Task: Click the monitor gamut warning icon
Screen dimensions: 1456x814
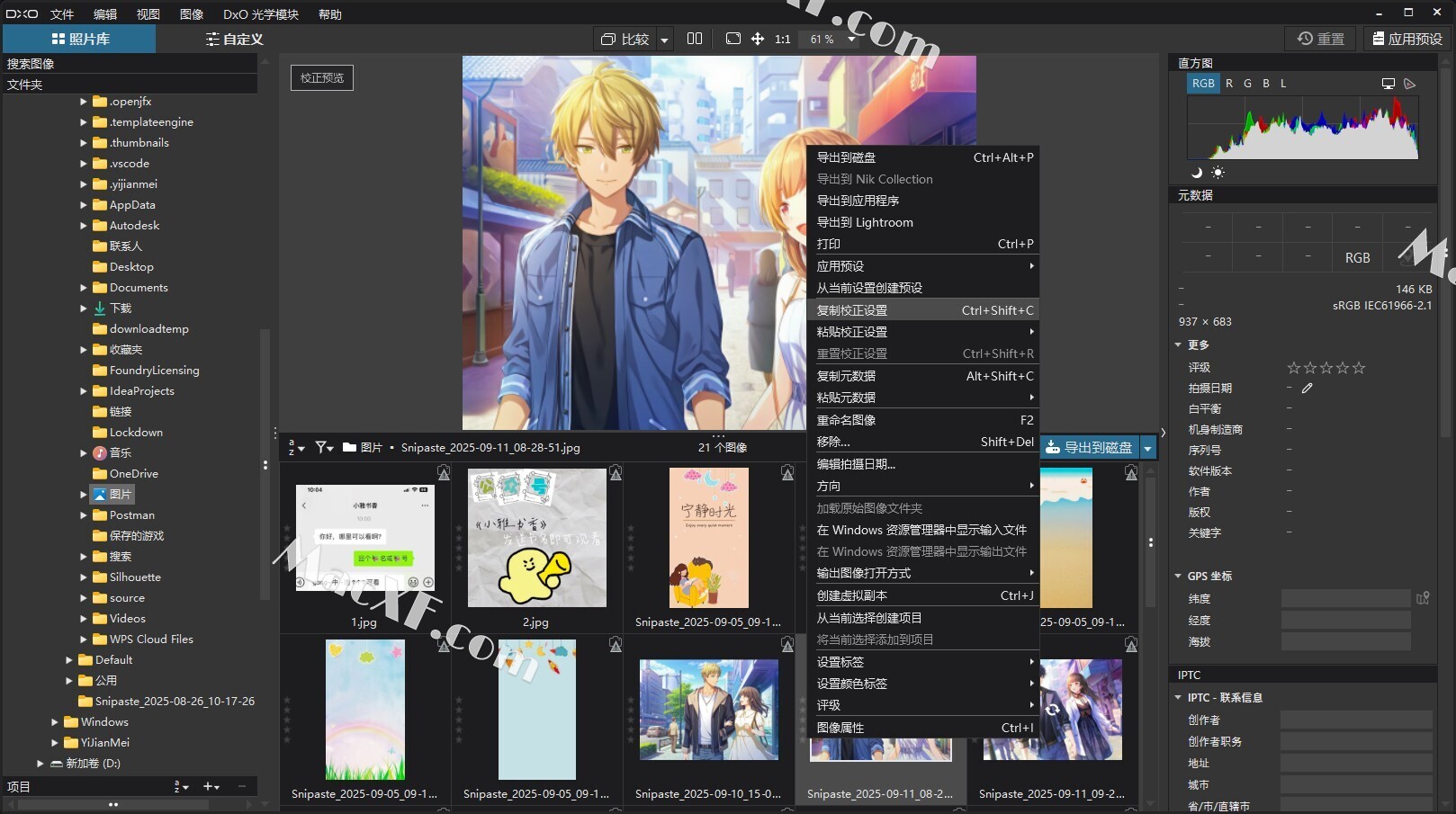Action: [x=1388, y=84]
